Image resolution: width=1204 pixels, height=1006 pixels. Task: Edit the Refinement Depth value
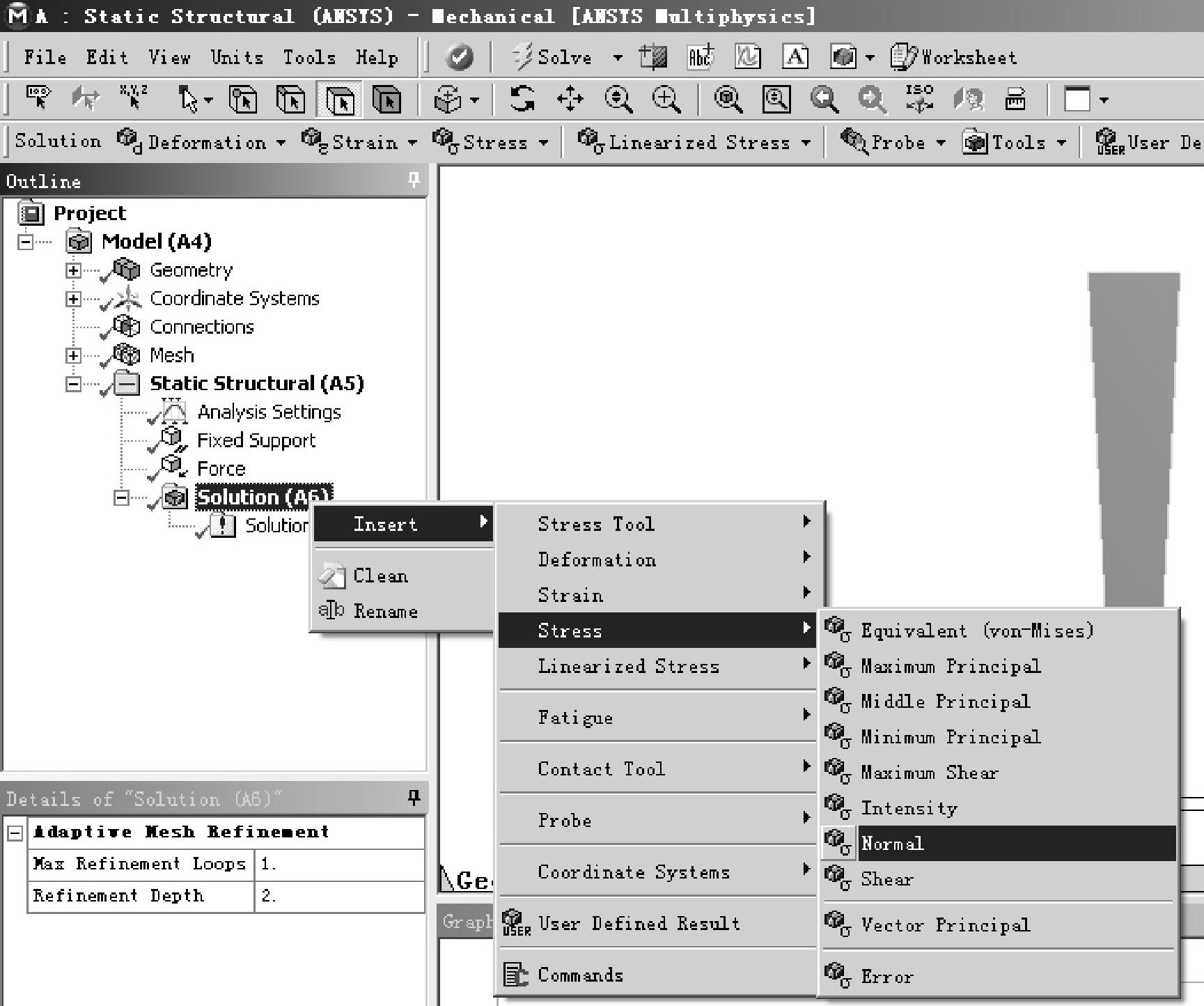[x=339, y=896]
